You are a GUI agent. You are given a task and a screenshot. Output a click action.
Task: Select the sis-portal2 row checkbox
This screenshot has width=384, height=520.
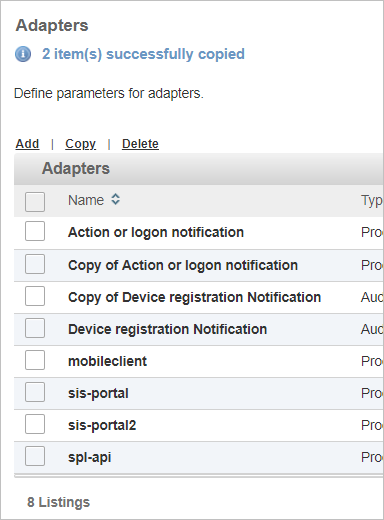coord(35,424)
